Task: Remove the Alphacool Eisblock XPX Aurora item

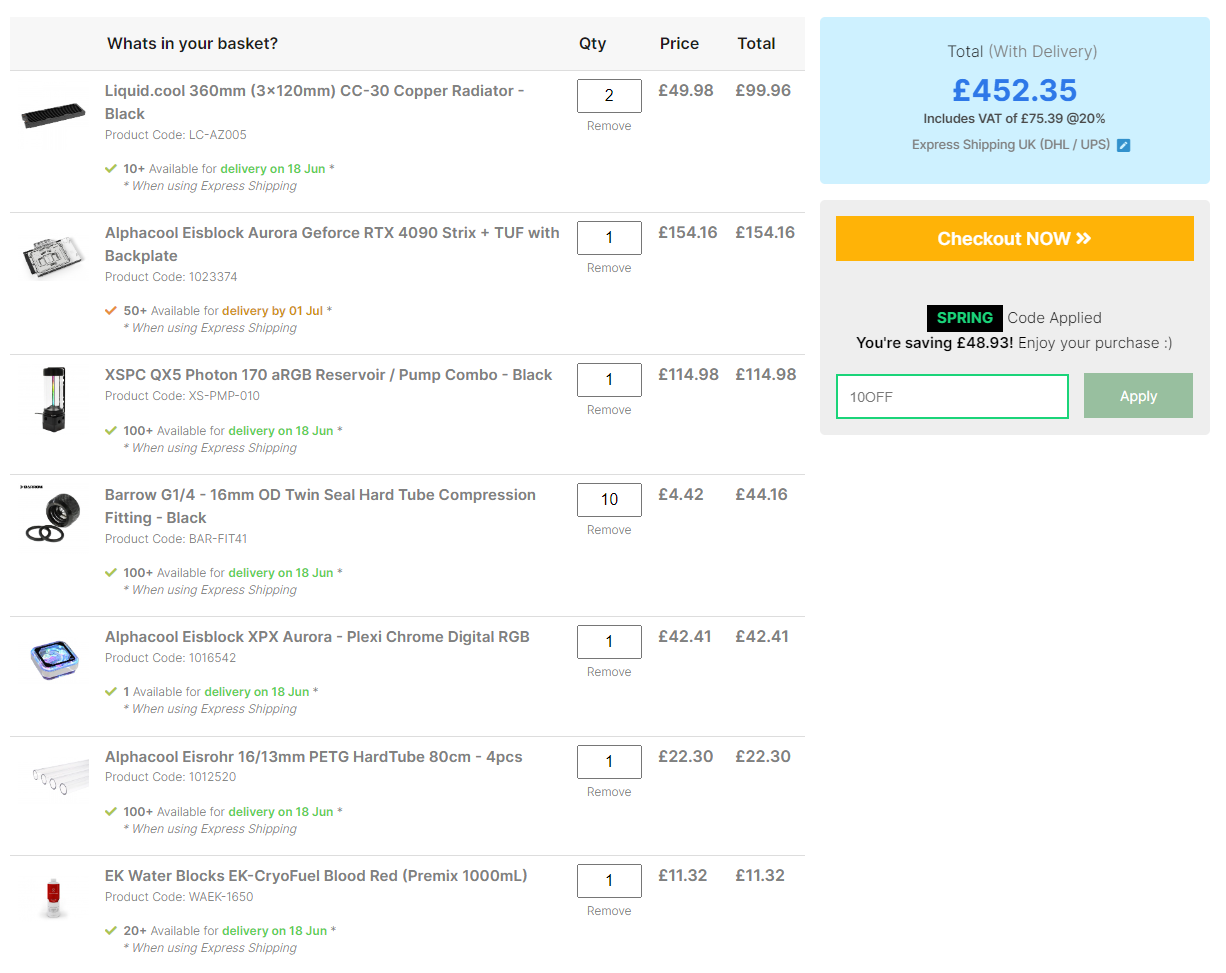Action: pos(609,672)
